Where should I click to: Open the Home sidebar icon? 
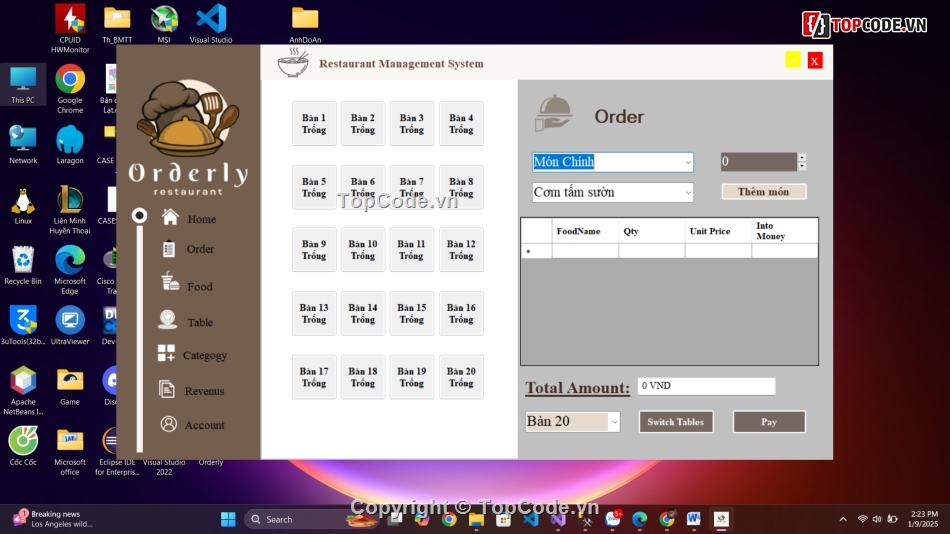pyautogui.click(x=170, y=217)
